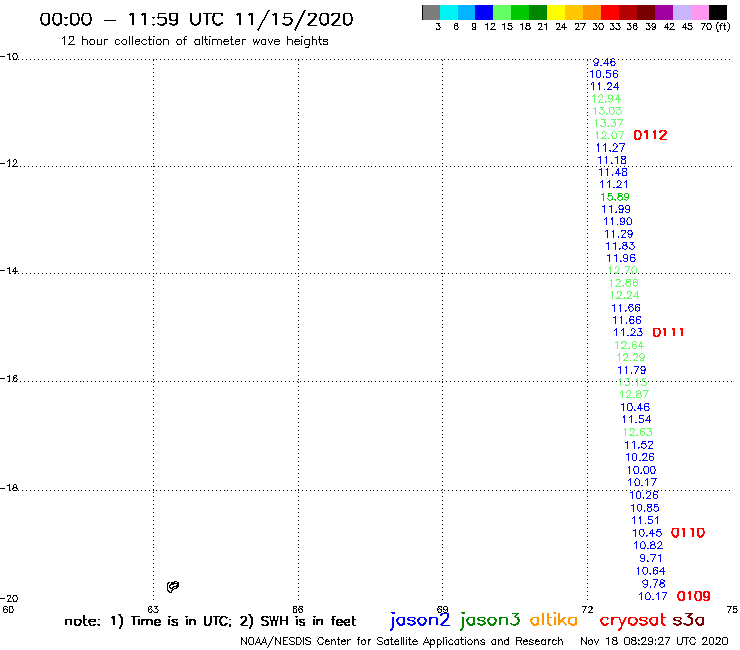
Task: Click the wave height value 12.70
Action: coord(623,270)
